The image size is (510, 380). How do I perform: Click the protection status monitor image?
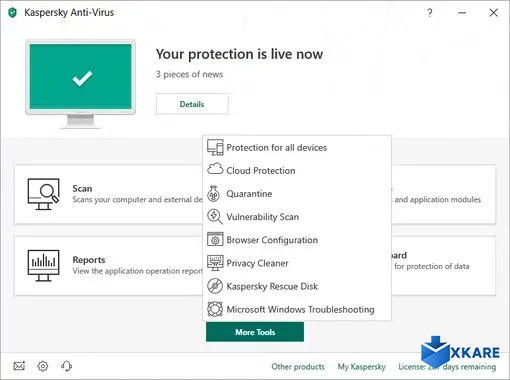(80, 84)
